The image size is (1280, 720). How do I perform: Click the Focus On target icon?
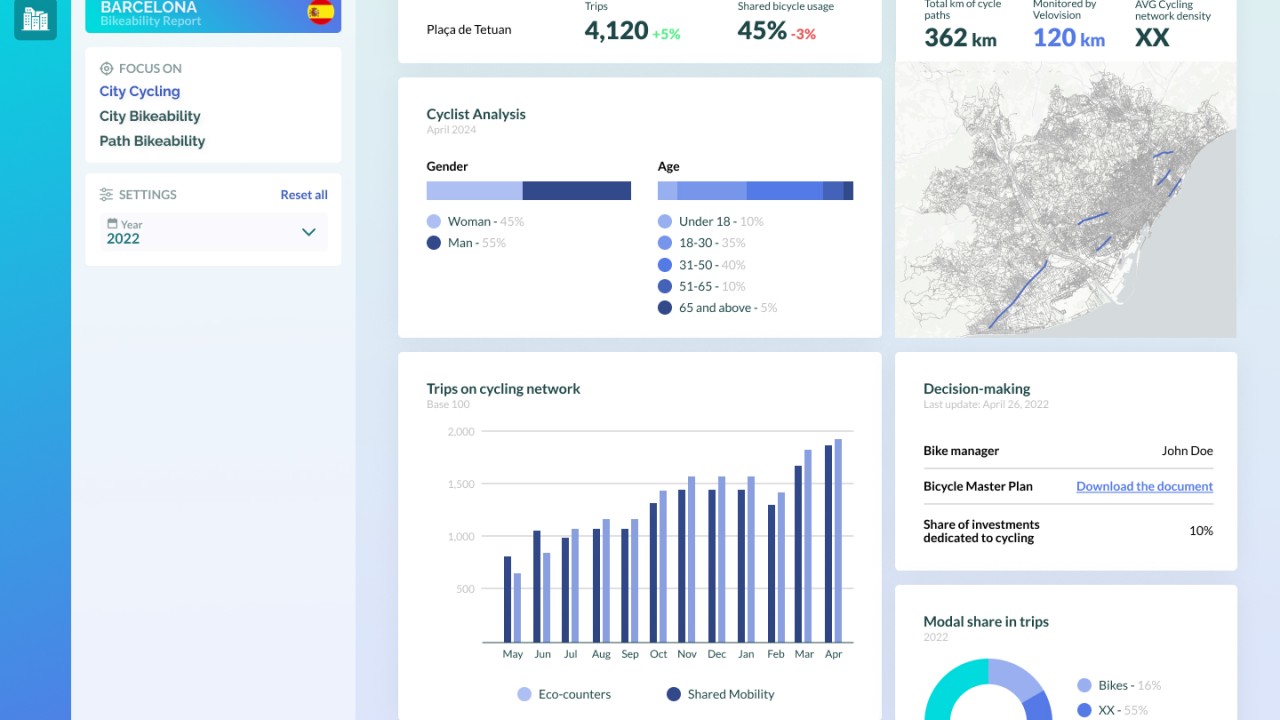(x=107, y=69)
